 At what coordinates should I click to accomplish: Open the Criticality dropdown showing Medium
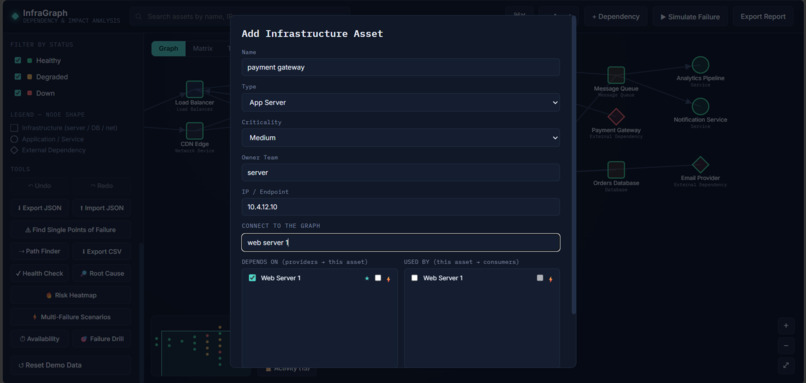pos(400,138)
